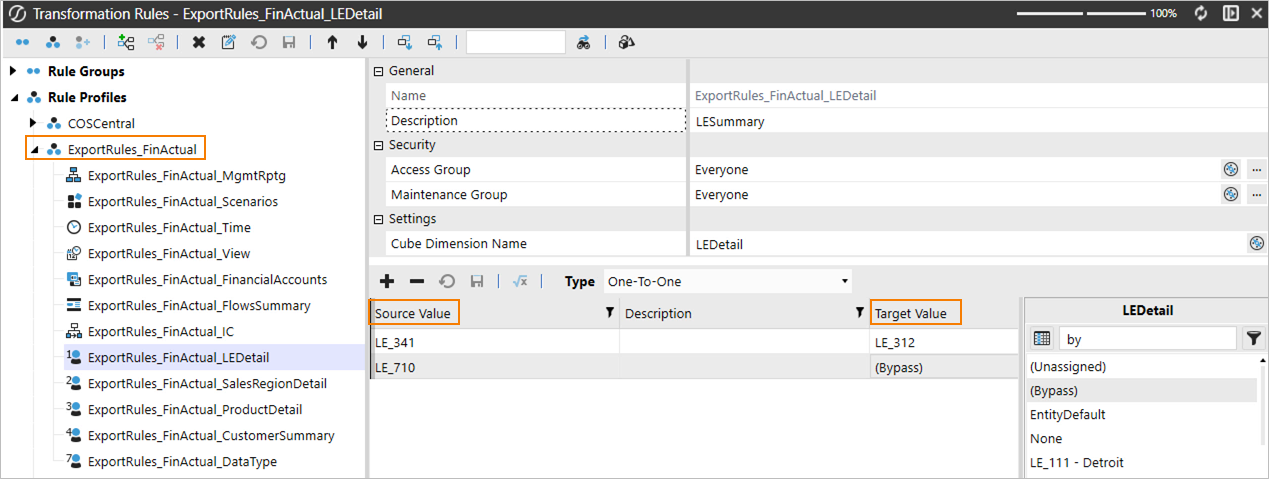
Task: Click the rename notepad icon in toolbar
Action: [x=229, y=42]
